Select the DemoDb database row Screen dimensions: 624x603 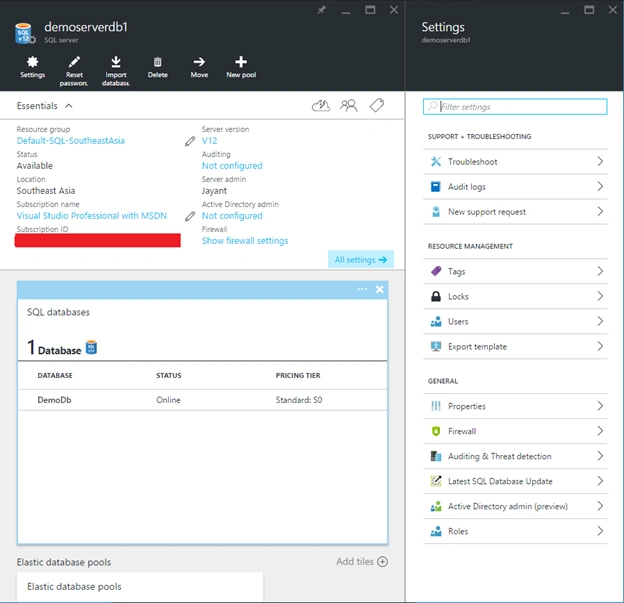point(202,400)
